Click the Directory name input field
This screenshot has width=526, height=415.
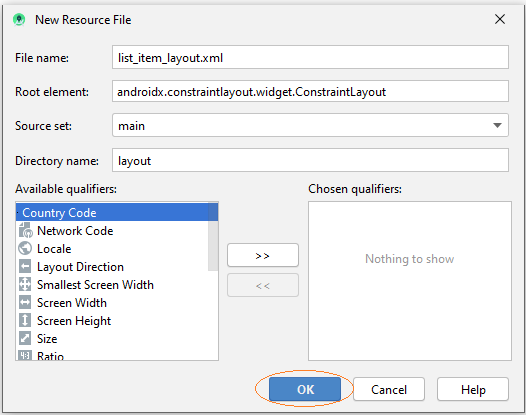tap(310, 161)
